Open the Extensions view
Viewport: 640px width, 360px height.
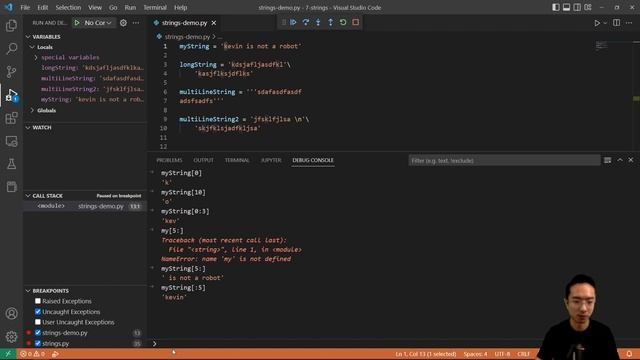(x=11, y=118)
